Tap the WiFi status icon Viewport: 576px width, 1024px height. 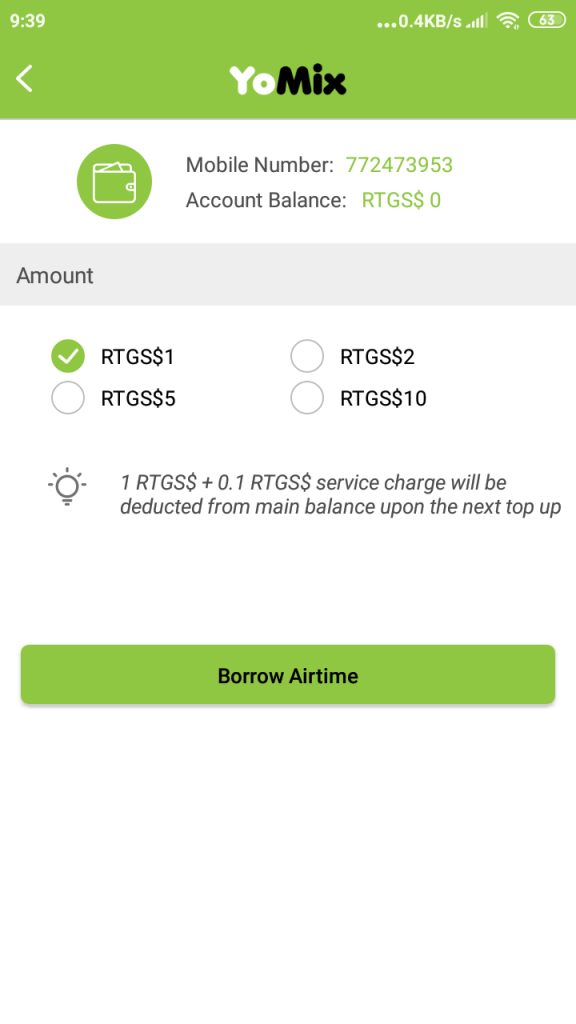pyautogui.click(x=507, y=20)
